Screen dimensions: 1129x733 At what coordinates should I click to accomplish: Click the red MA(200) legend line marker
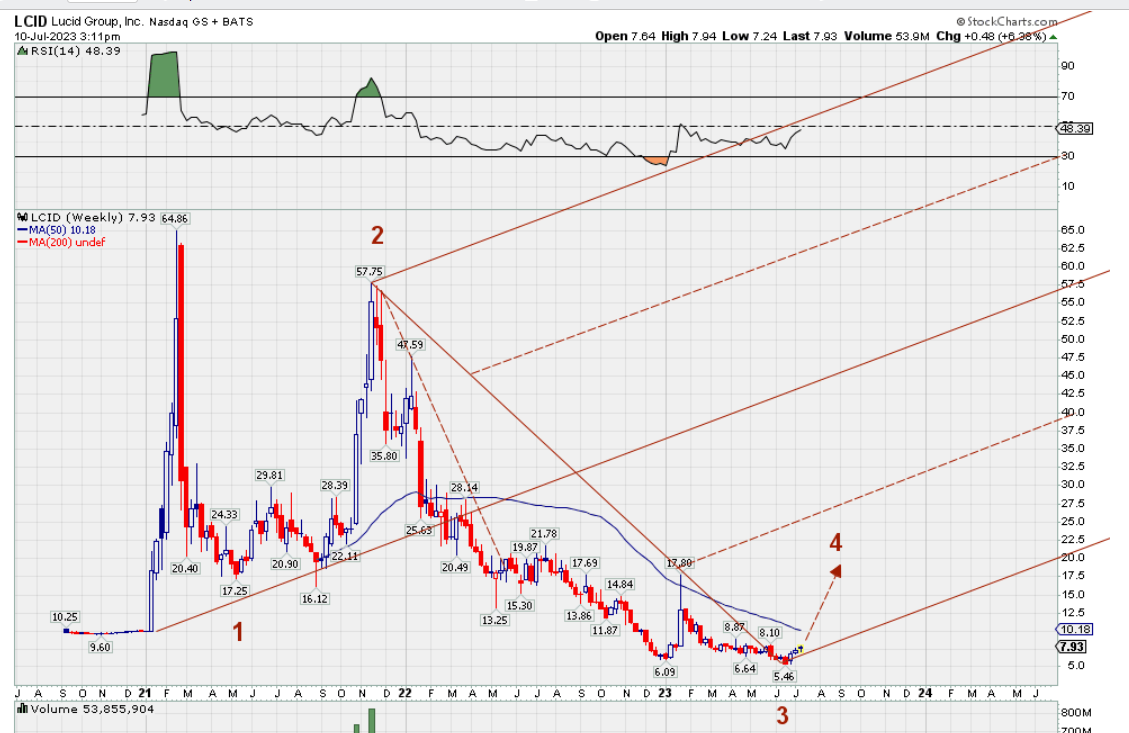tap(20, 242)
